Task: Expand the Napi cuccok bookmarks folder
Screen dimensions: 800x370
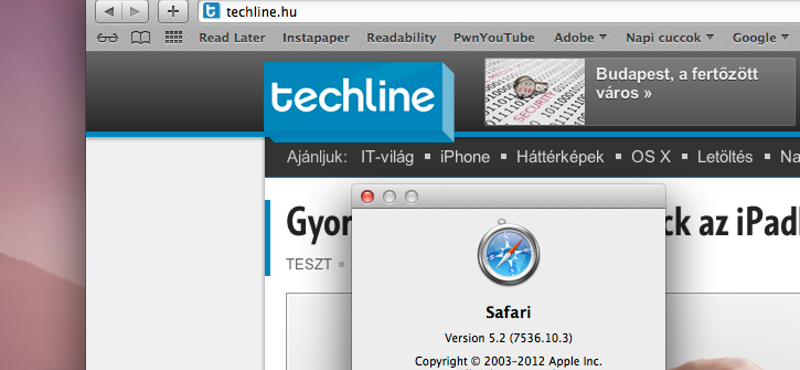Action: click(x=670, y=38)
